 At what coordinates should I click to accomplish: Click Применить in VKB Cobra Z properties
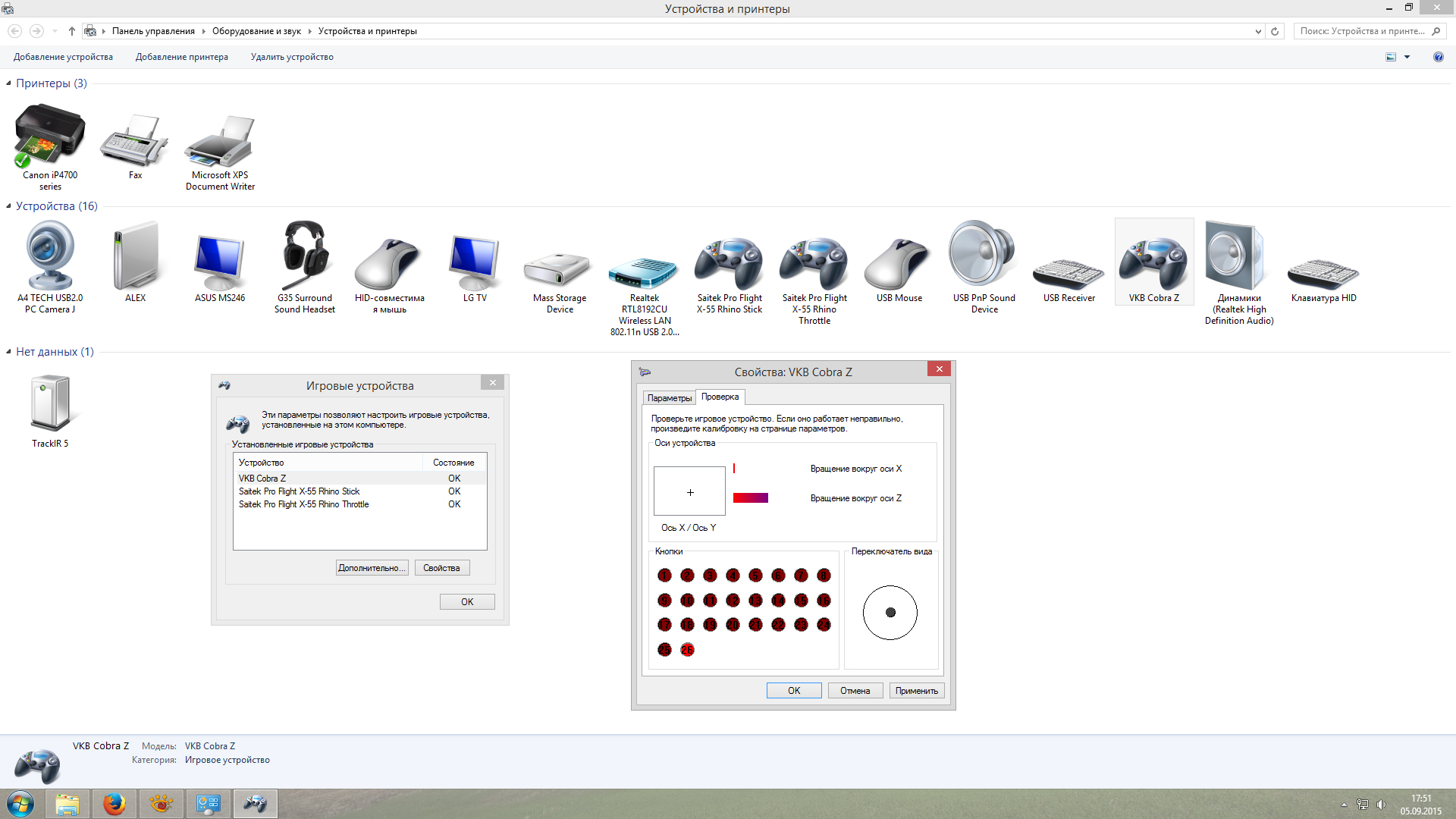pos(917,690)
